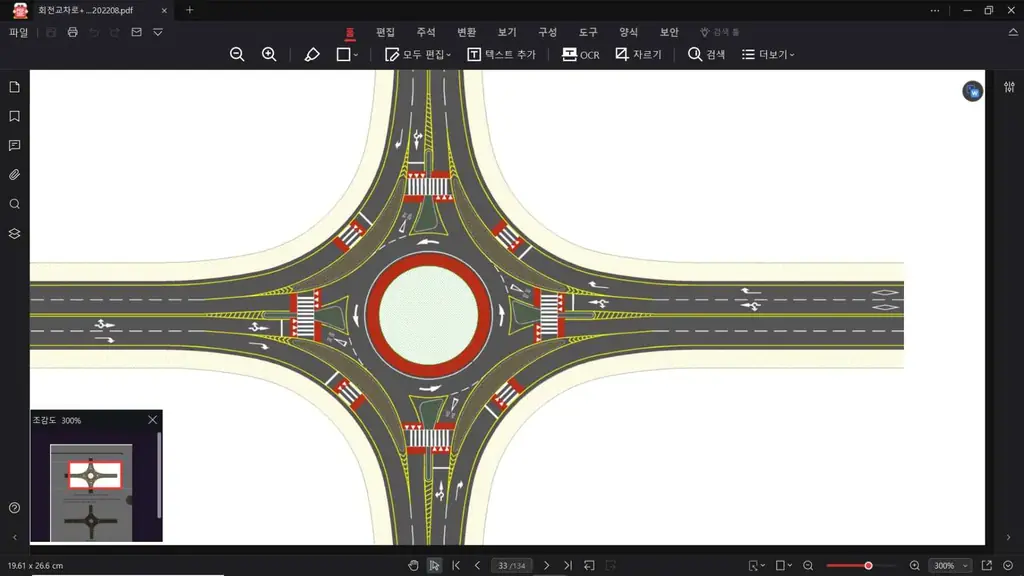Click the print icon
1024x576 pixels.
coord(72,32)
